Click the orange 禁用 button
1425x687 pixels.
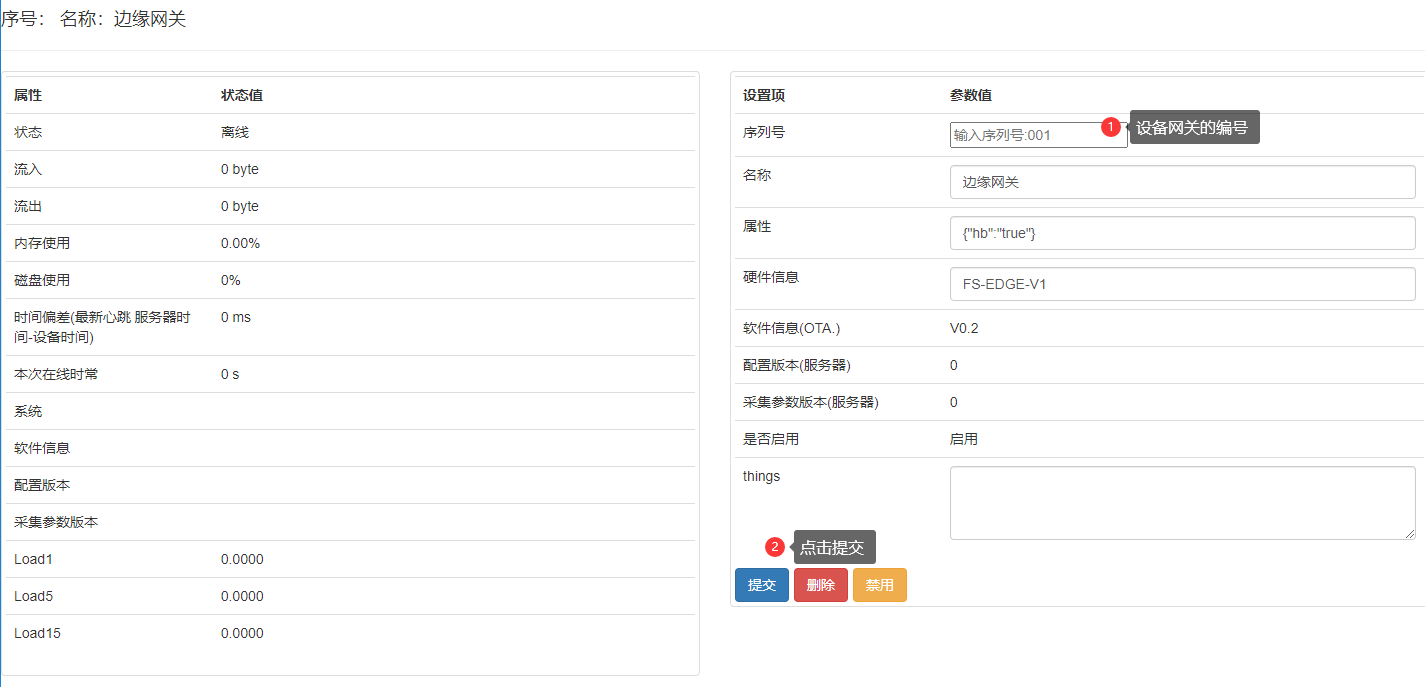879,585
